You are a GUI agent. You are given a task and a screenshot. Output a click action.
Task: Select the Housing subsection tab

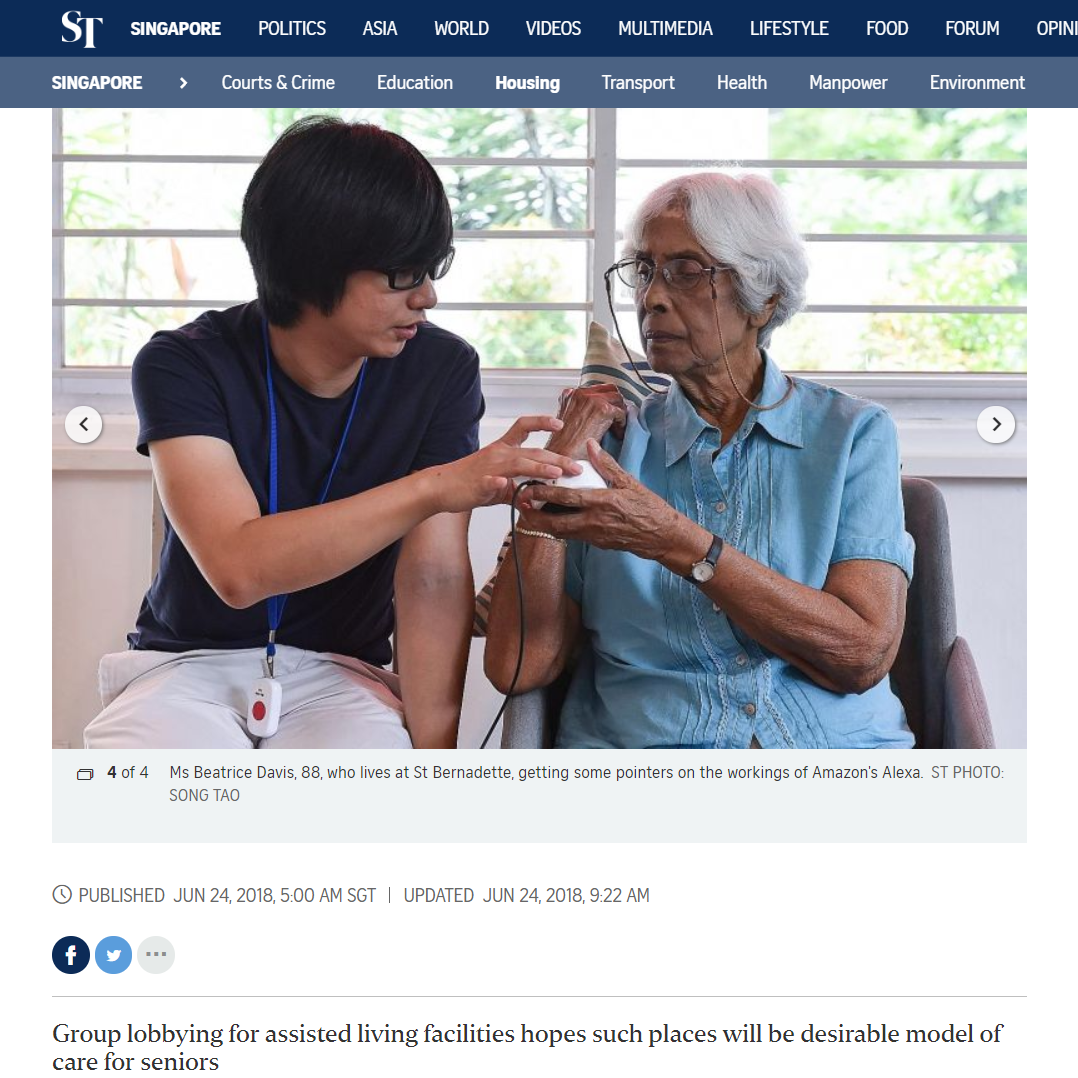click(x=527, y=82)
